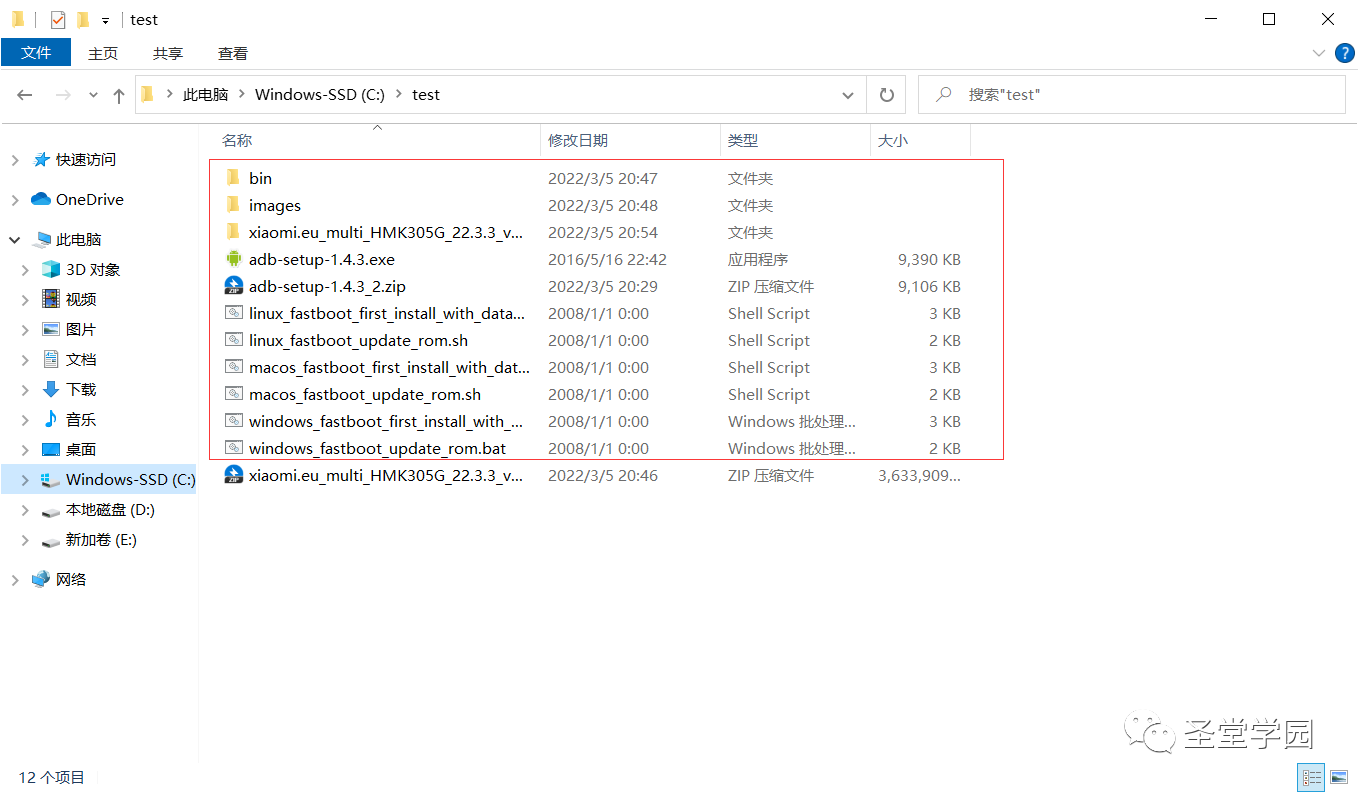Switch to large icons view layout

(1338, 777)
